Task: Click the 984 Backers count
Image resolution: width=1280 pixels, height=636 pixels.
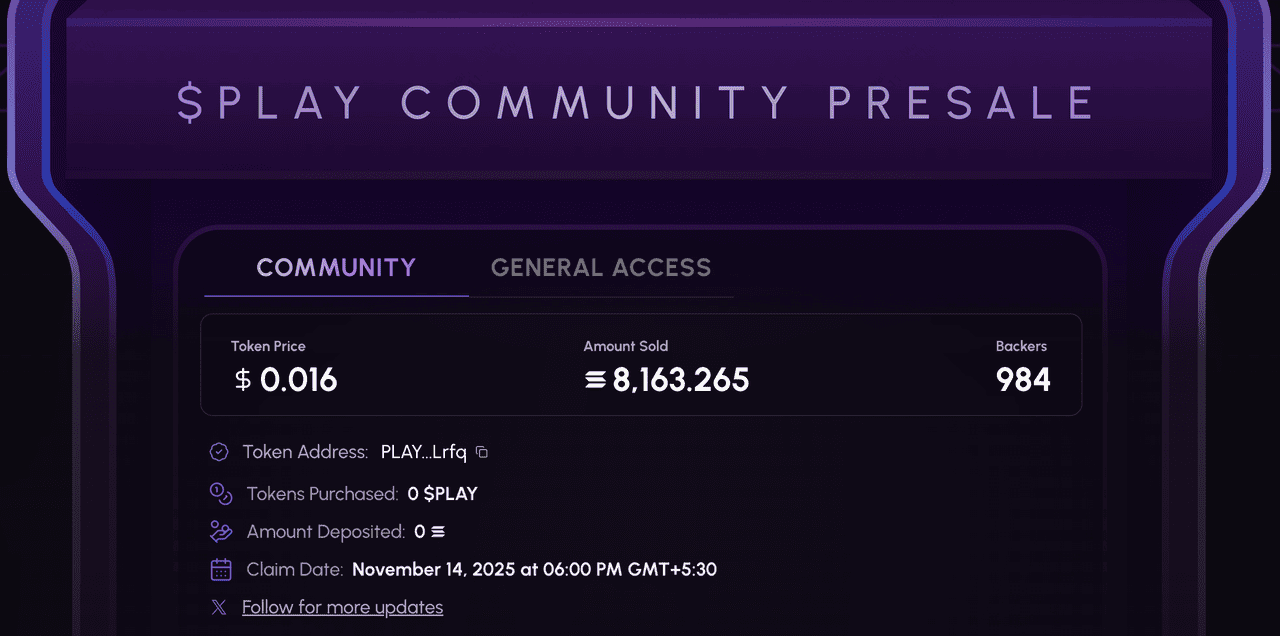Action: (x=1023, y=380)
